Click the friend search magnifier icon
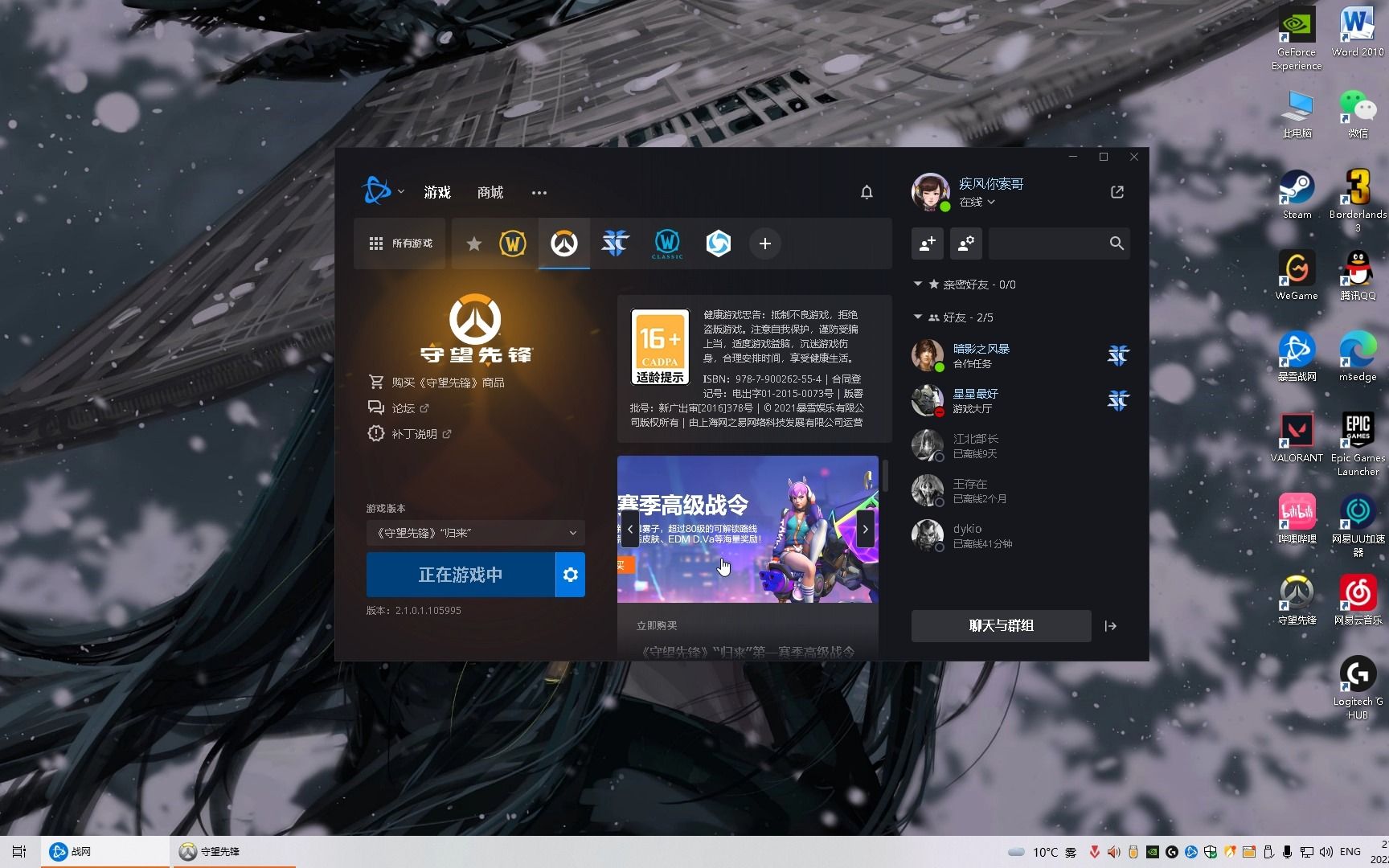 (x=1117, y=243)
